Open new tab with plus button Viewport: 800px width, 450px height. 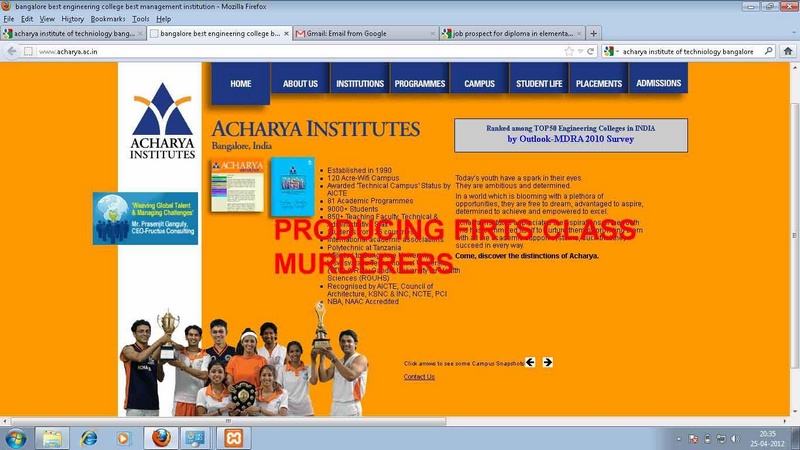click(x=593, y=34)
